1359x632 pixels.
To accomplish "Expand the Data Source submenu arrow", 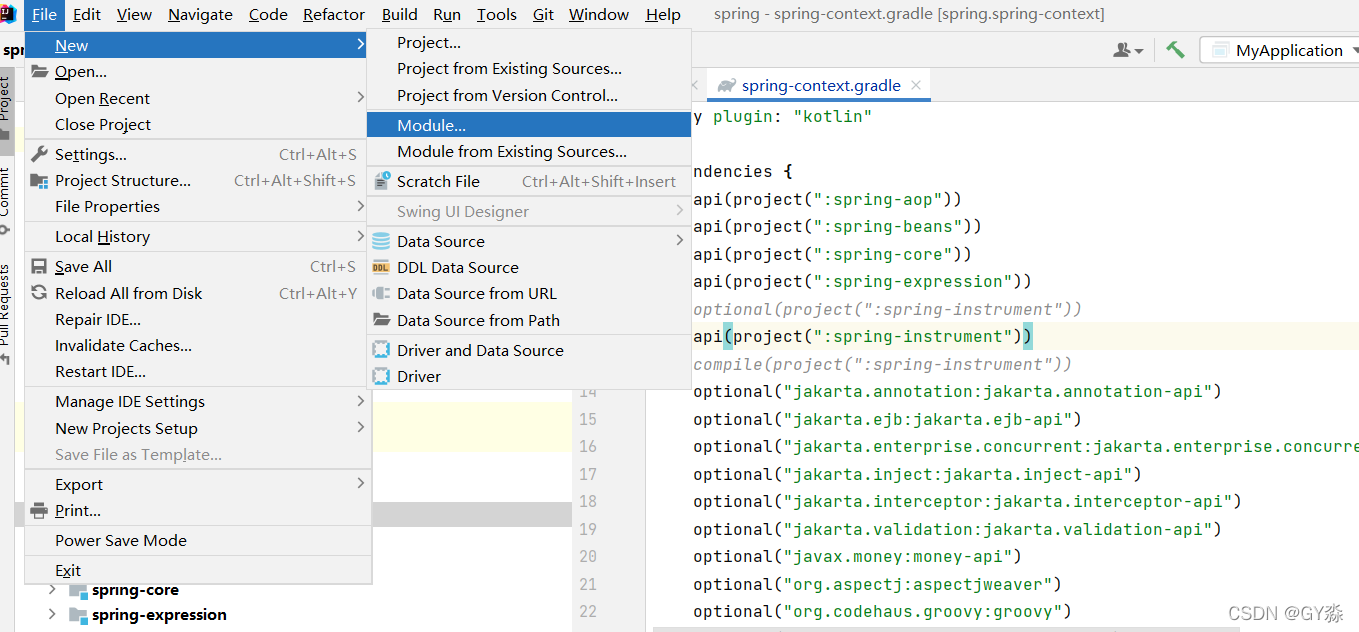I will (680, 241).
